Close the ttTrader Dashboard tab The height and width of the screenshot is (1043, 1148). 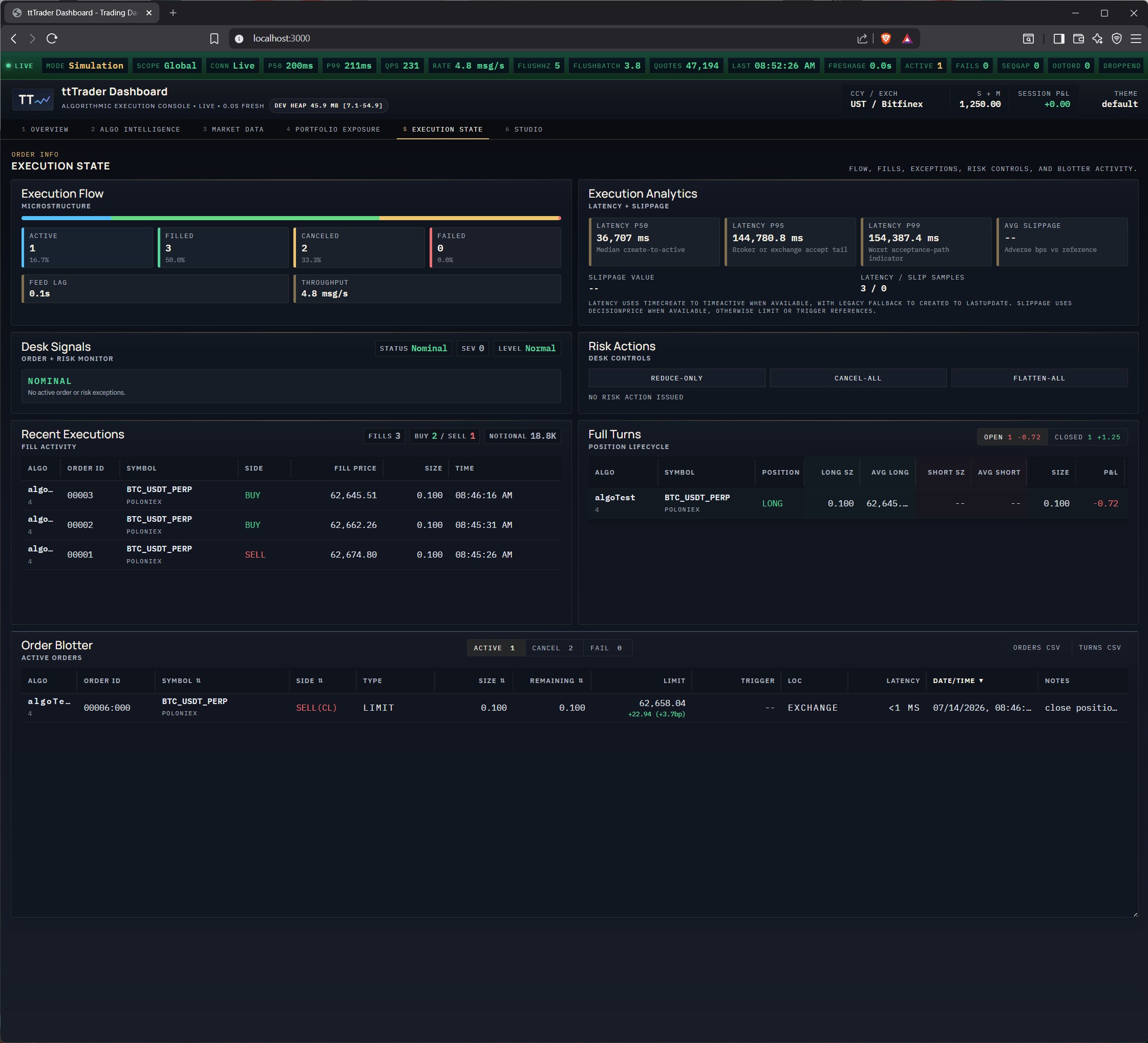149,12
